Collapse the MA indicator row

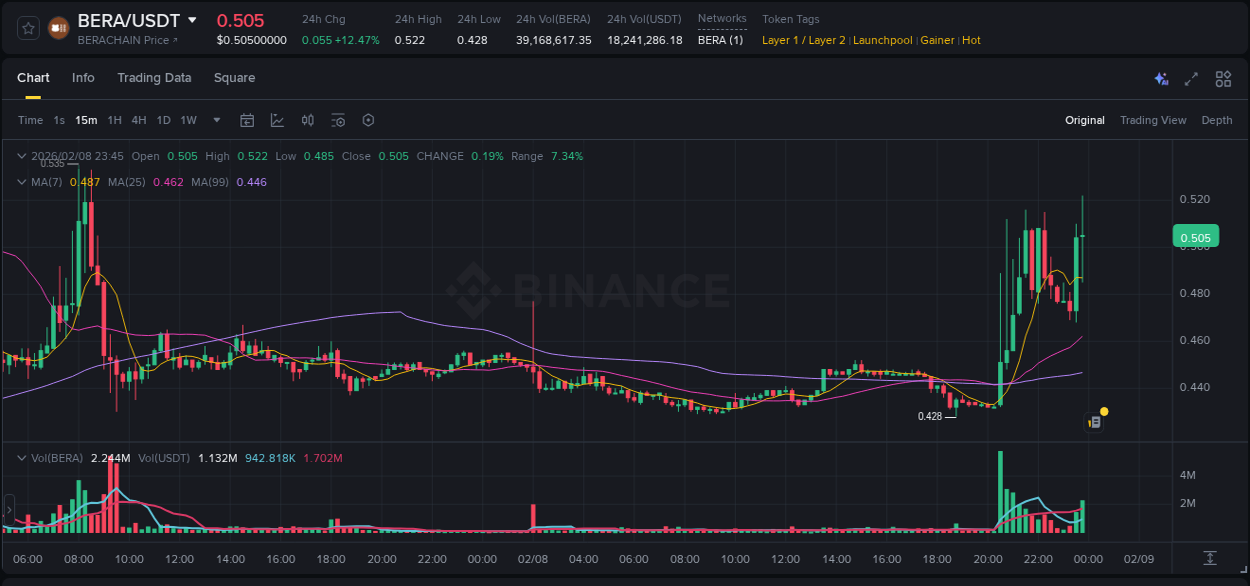21,182
